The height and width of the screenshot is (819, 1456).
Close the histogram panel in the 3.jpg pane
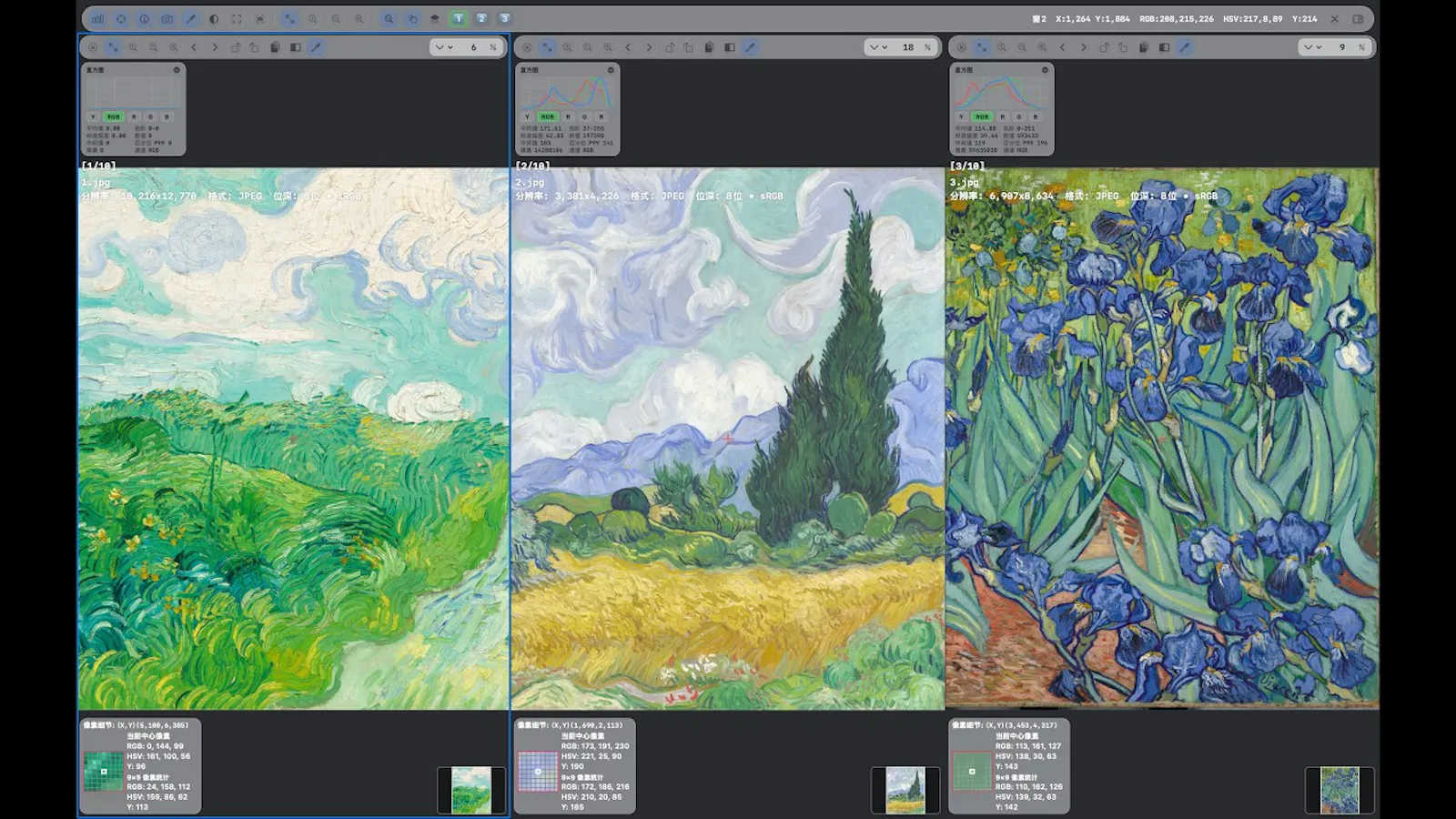pos(1045,70)
